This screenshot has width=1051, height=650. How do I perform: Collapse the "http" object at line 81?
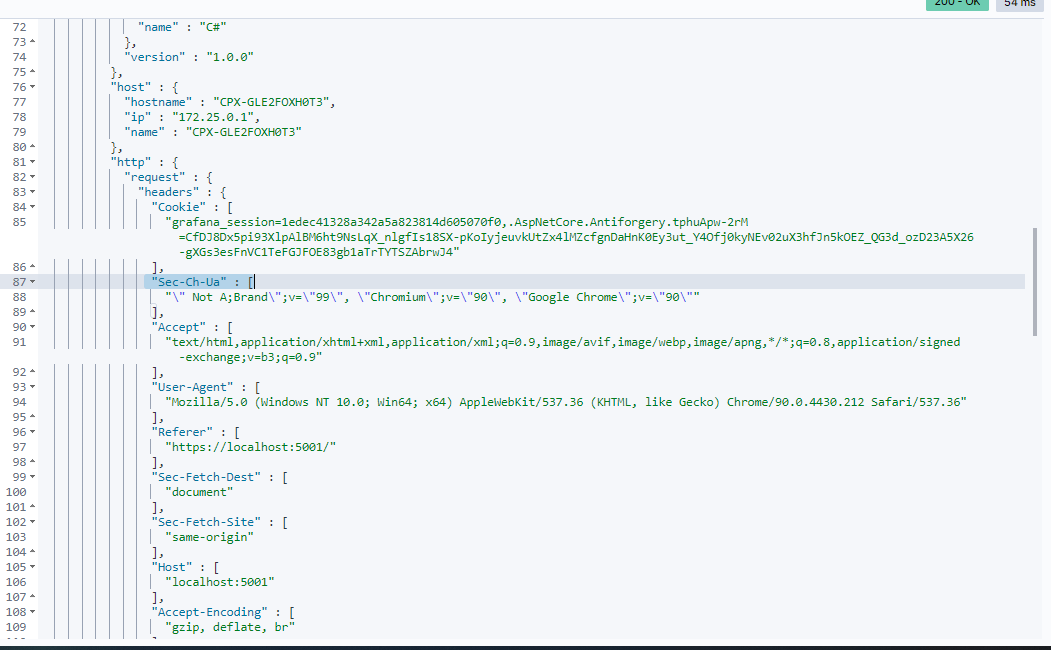pos(33,161)
